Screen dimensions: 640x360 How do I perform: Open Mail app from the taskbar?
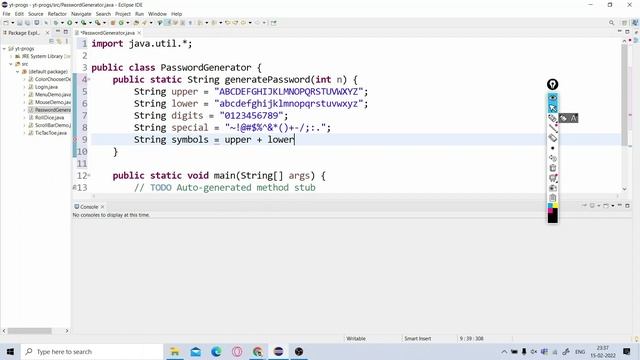(x=196, y=351)
